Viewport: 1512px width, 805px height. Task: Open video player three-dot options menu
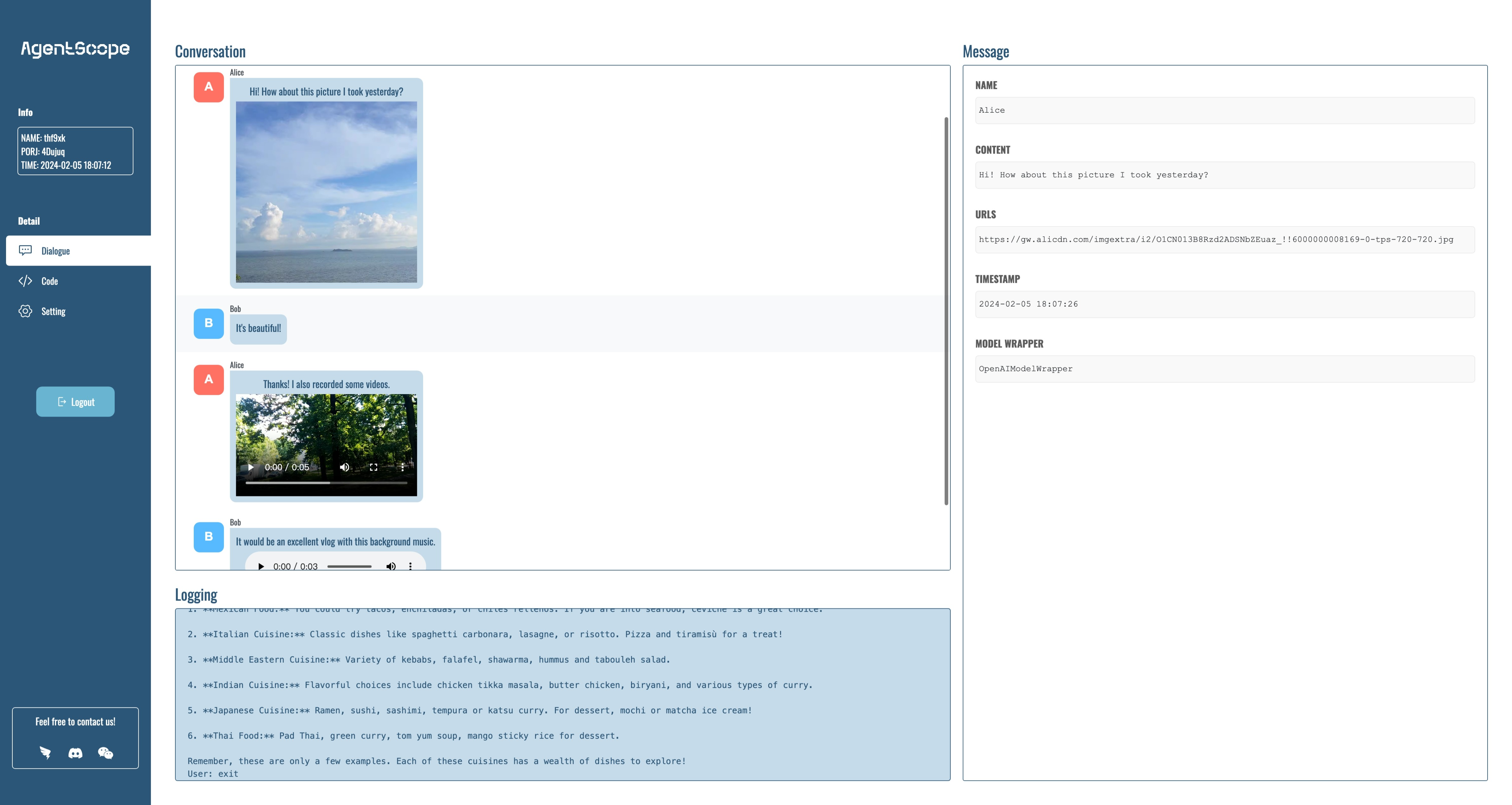click(402, 467)
